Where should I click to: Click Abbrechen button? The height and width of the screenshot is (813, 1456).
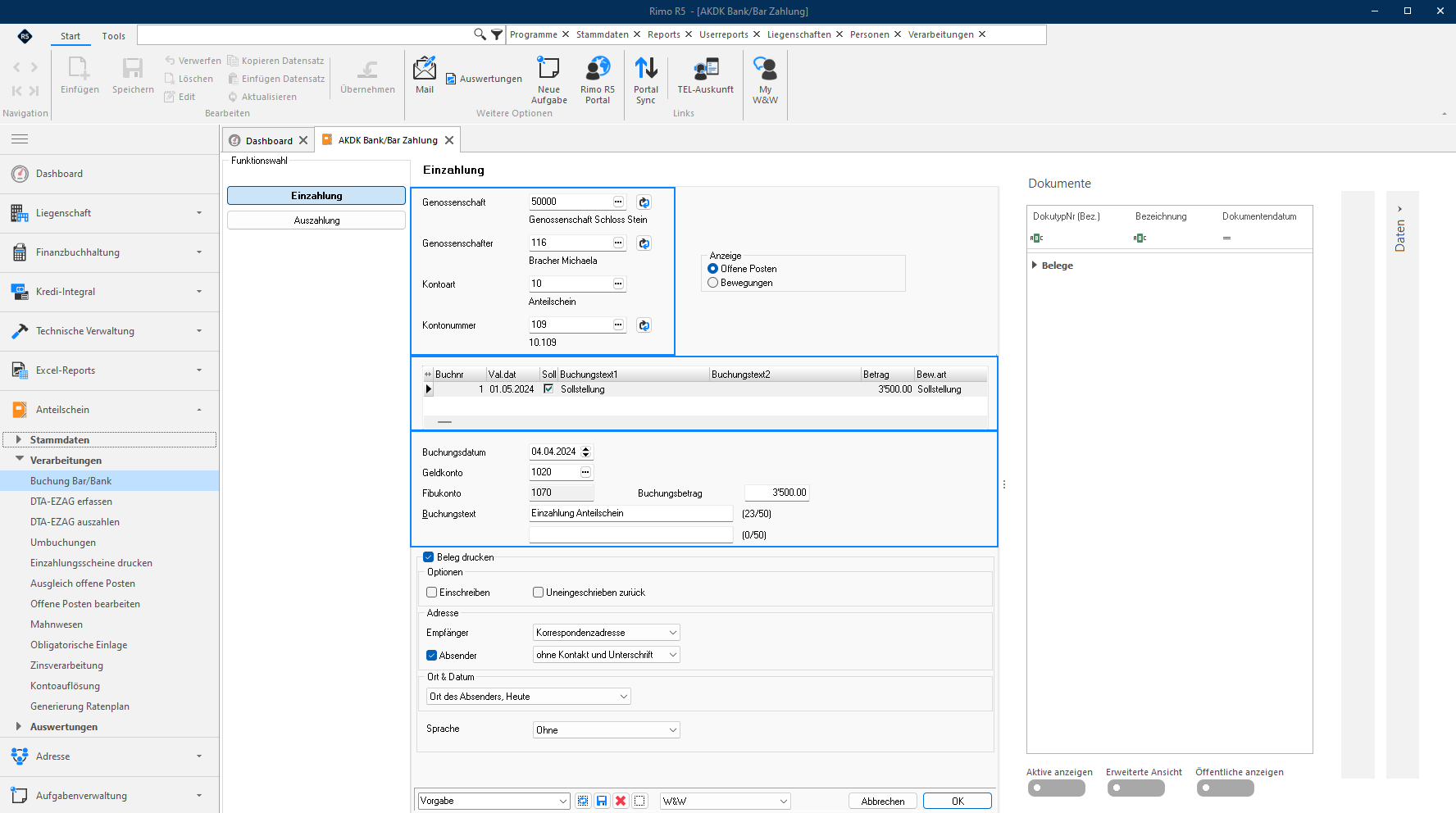click(883, 802)
